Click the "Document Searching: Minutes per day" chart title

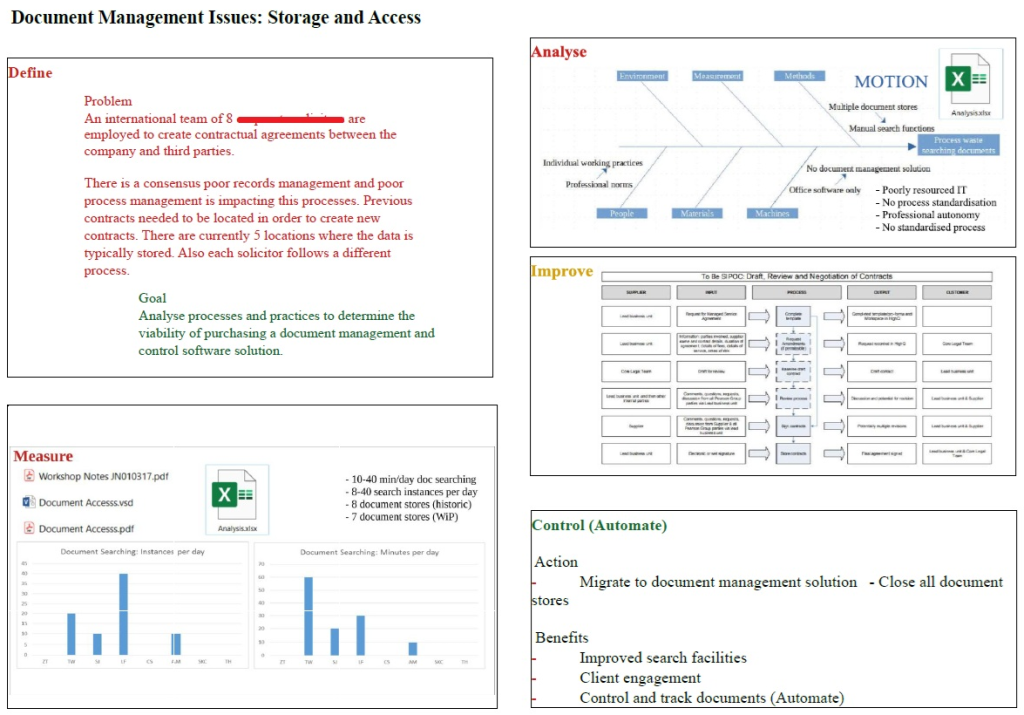tap(370, 552)
